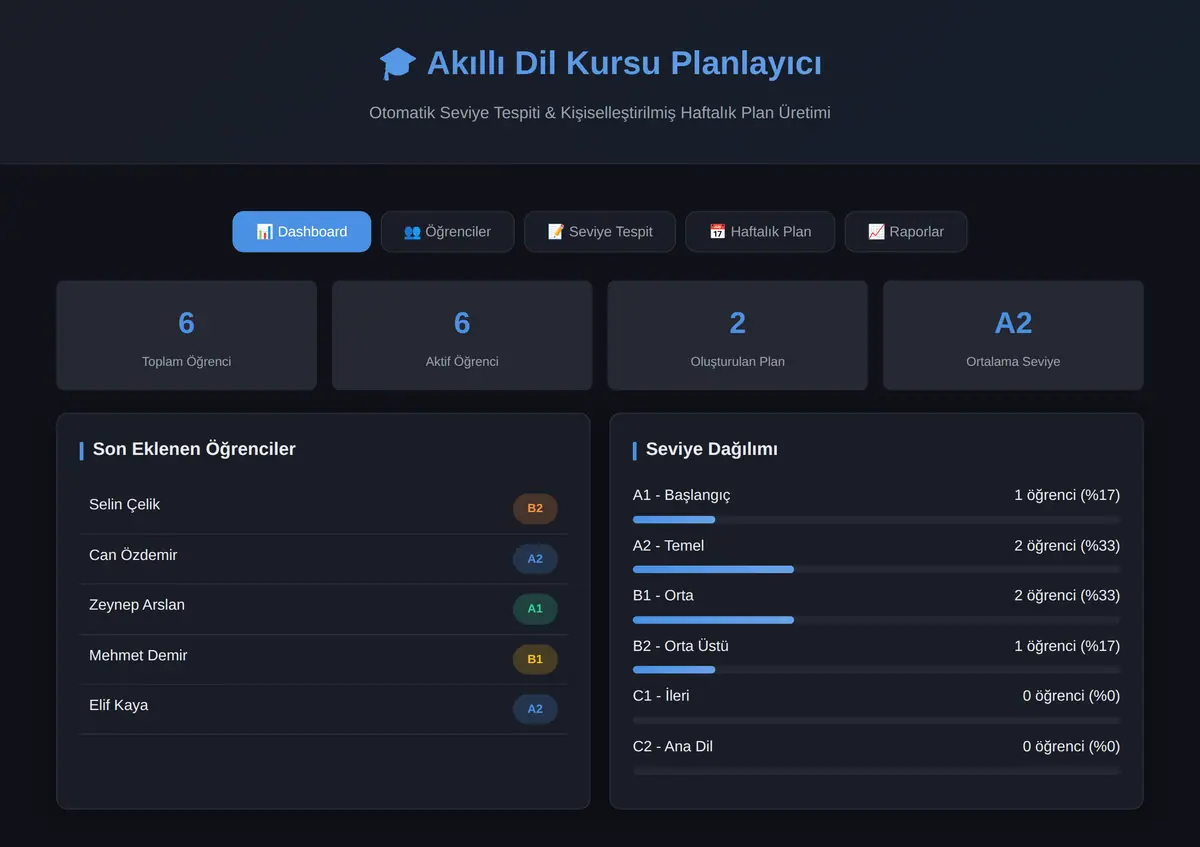The image size is (1200, 847).
Task: Click the graduation cap icon in header
Action: [x=398, y=63]
